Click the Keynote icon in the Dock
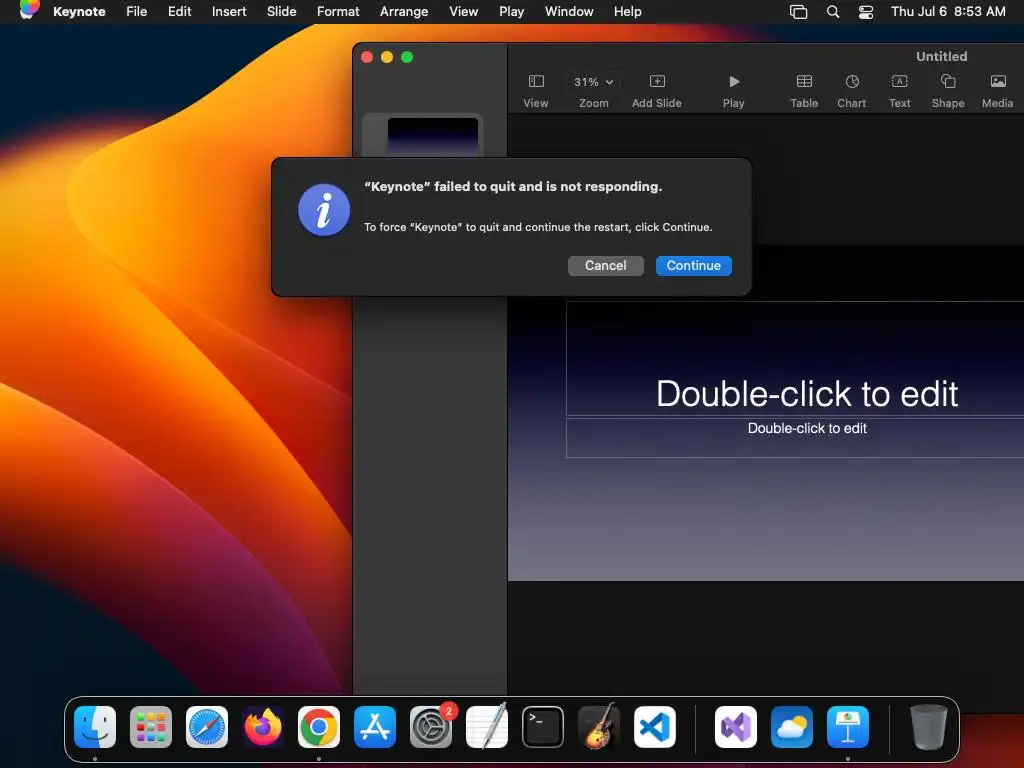The width and height of the screenshot is (1024, 768). (x=848, y=727)
